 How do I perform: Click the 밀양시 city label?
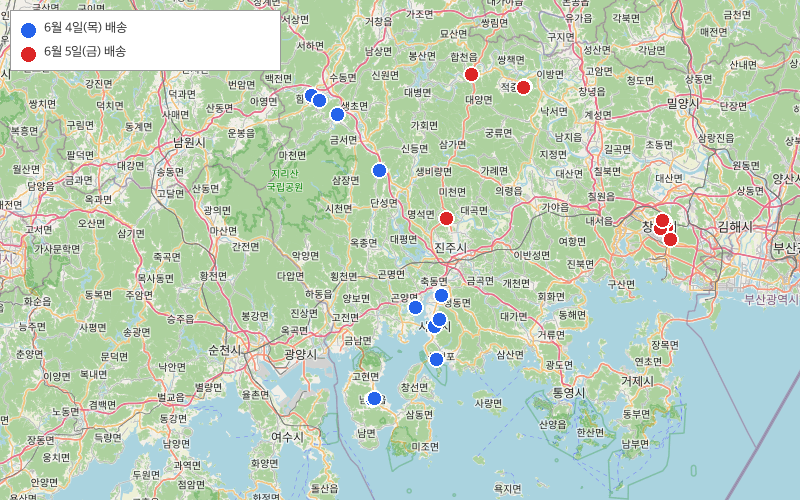(x=683, y=104)
